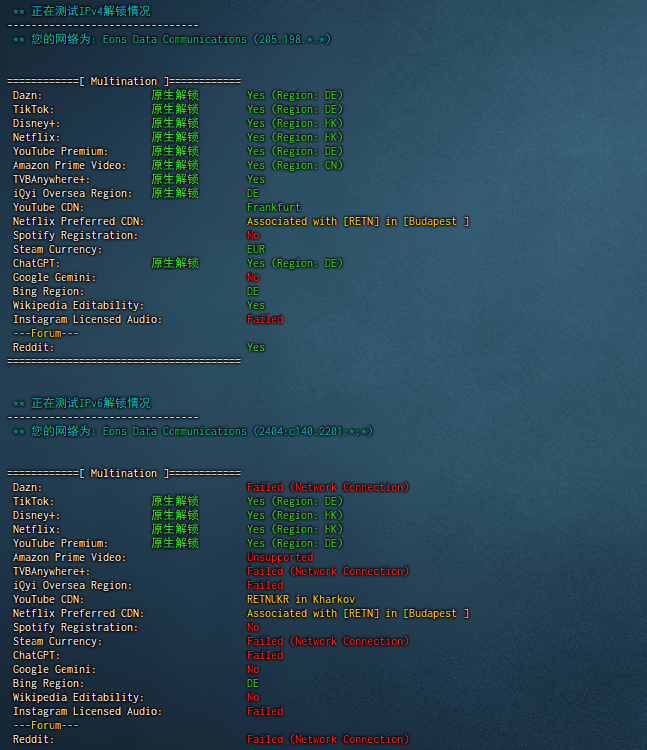Click IPv4 'YouTube Premium:' label
Image resolution: width=647 pixels, height=750 pixels.
point(61,152)
